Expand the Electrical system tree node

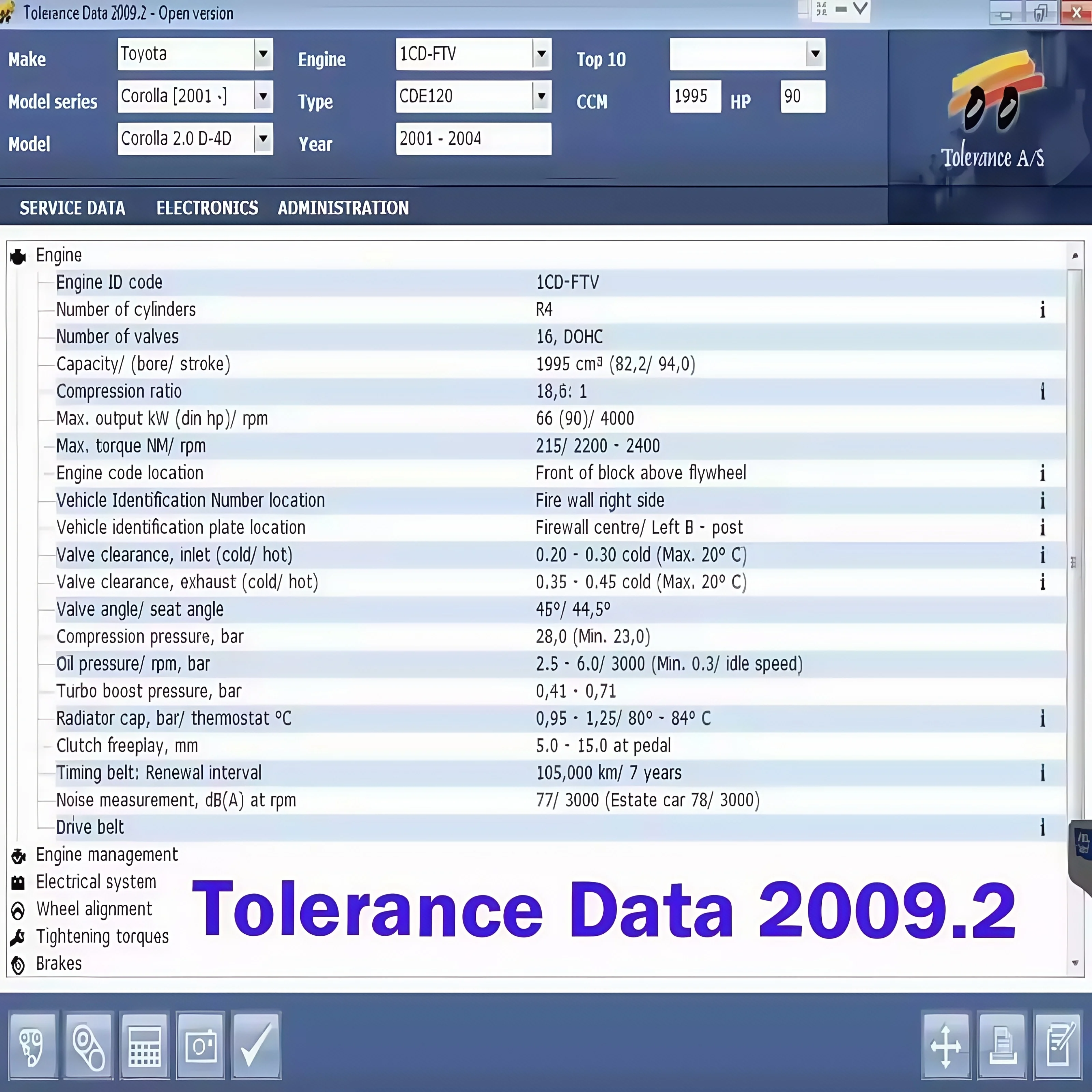[96, 882]
